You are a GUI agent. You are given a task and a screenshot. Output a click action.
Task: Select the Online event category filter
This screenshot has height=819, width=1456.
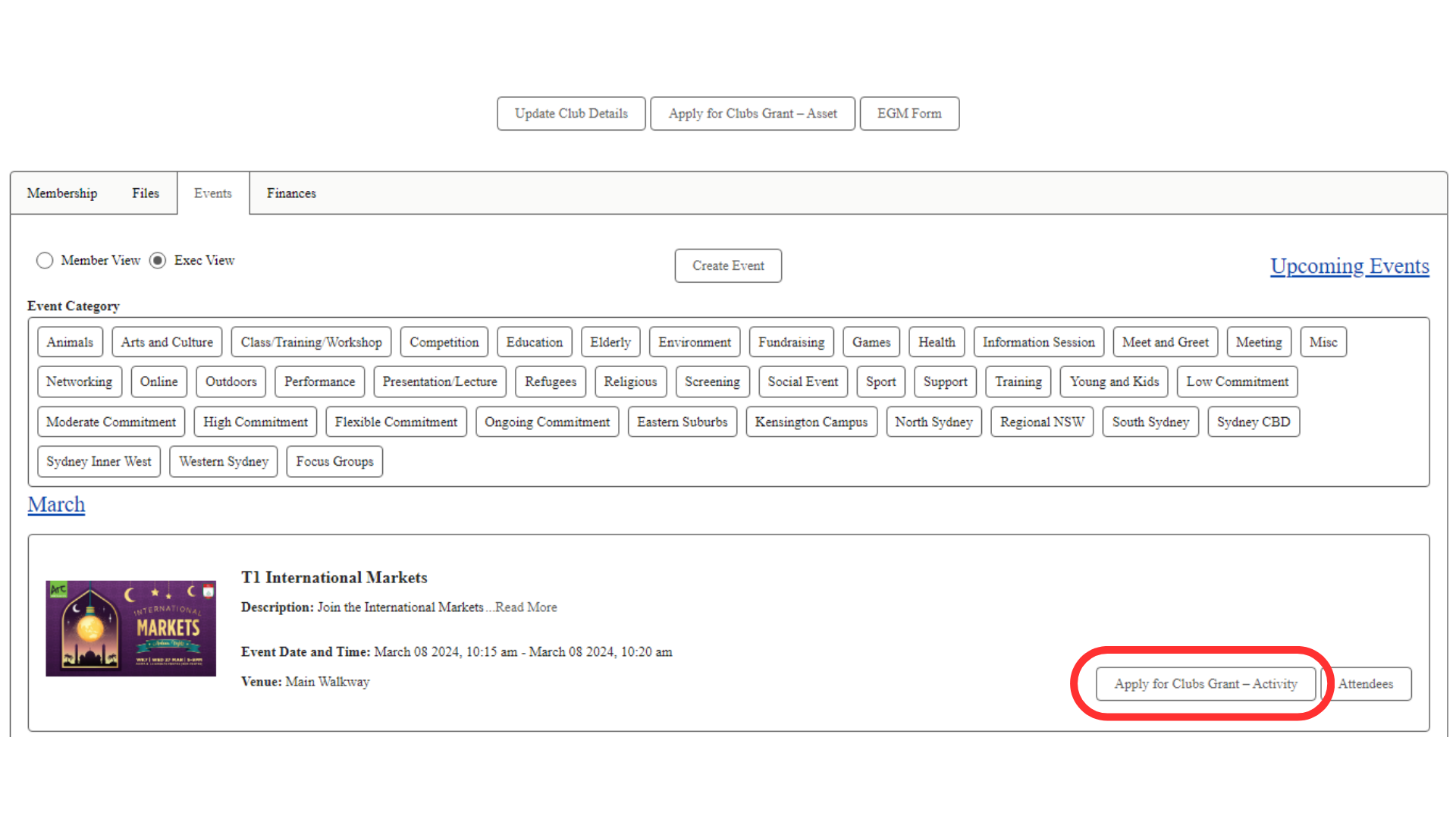(159, 381)
